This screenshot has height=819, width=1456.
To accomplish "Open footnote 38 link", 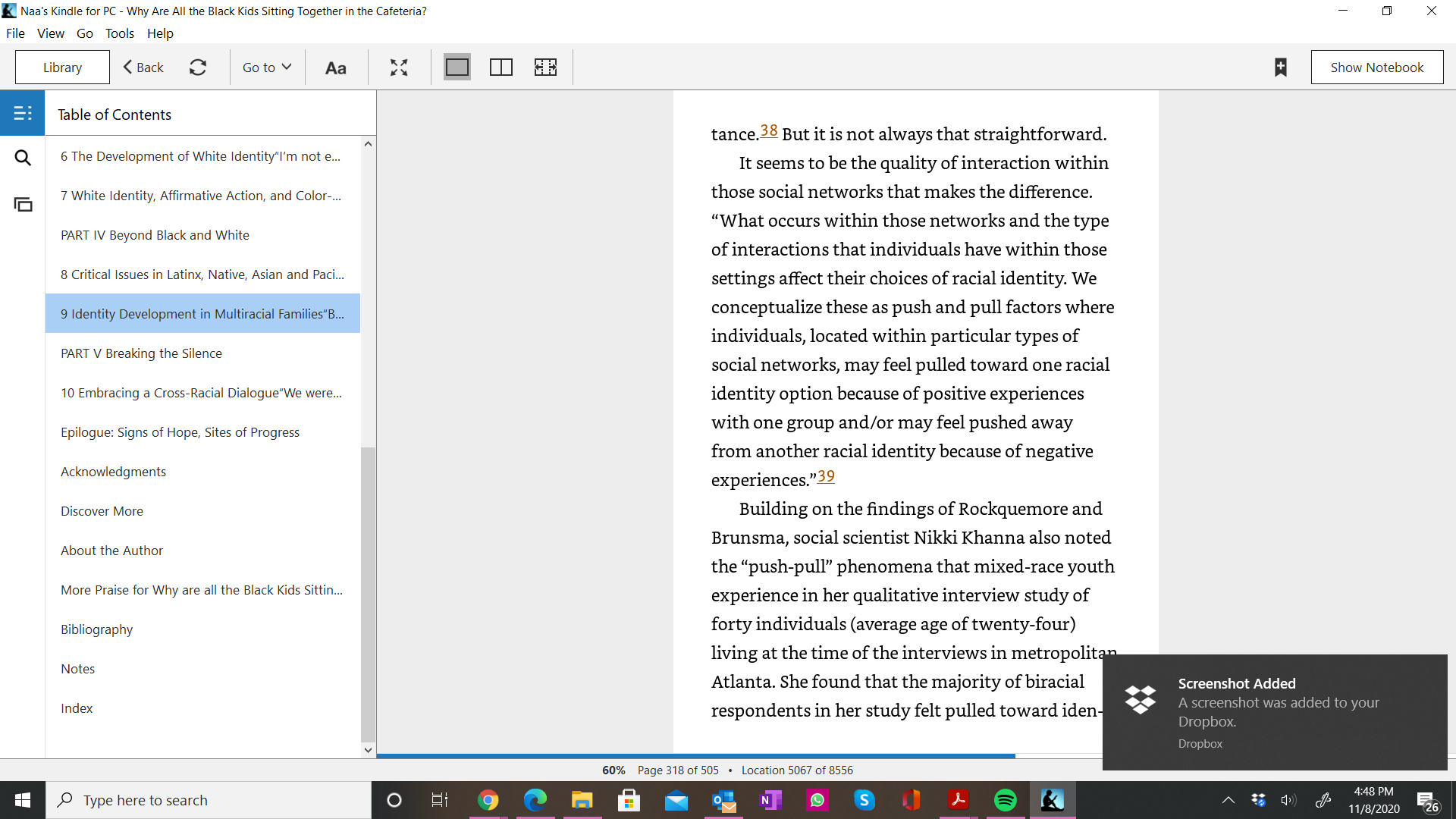I will tap(769, 130).
